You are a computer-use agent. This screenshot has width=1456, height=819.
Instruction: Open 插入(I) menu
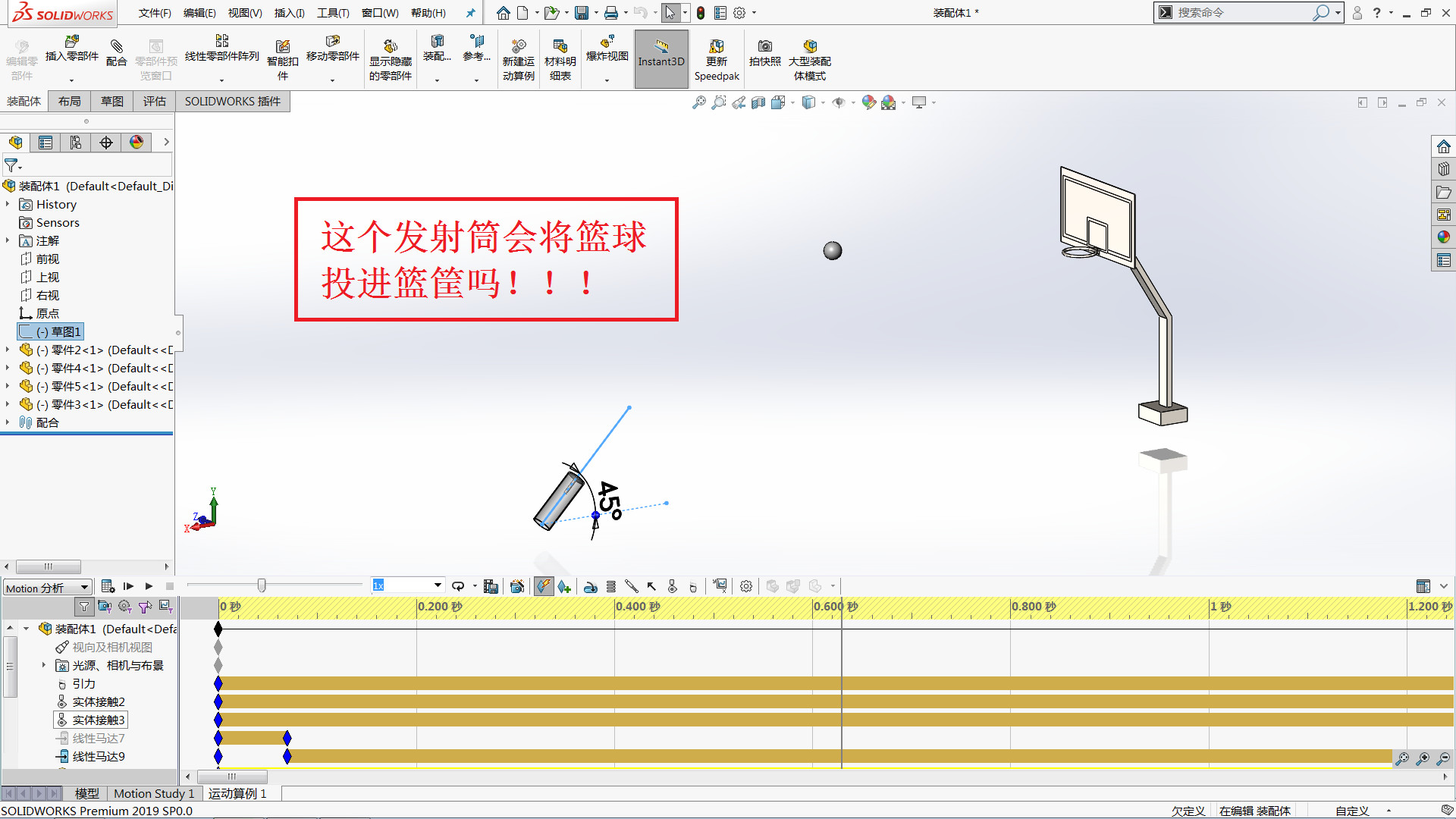point(290,13)
